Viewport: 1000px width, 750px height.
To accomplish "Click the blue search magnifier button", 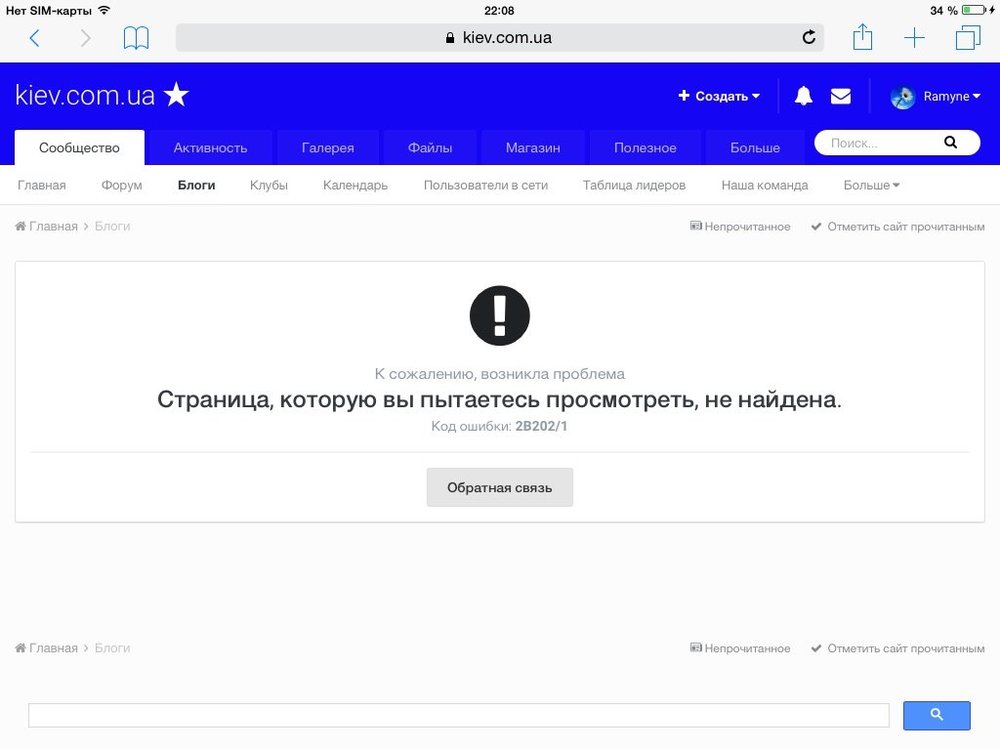I will [x=936, y=715].
